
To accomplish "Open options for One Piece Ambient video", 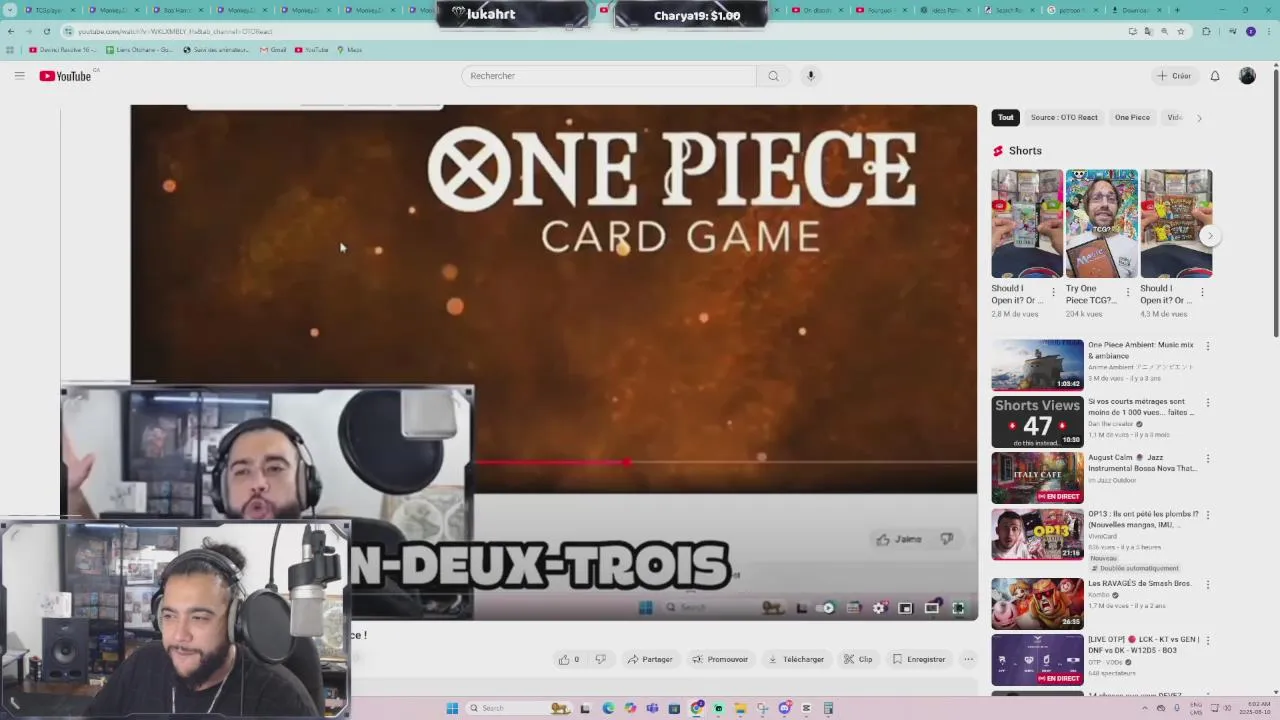I will coord(1208,346).
